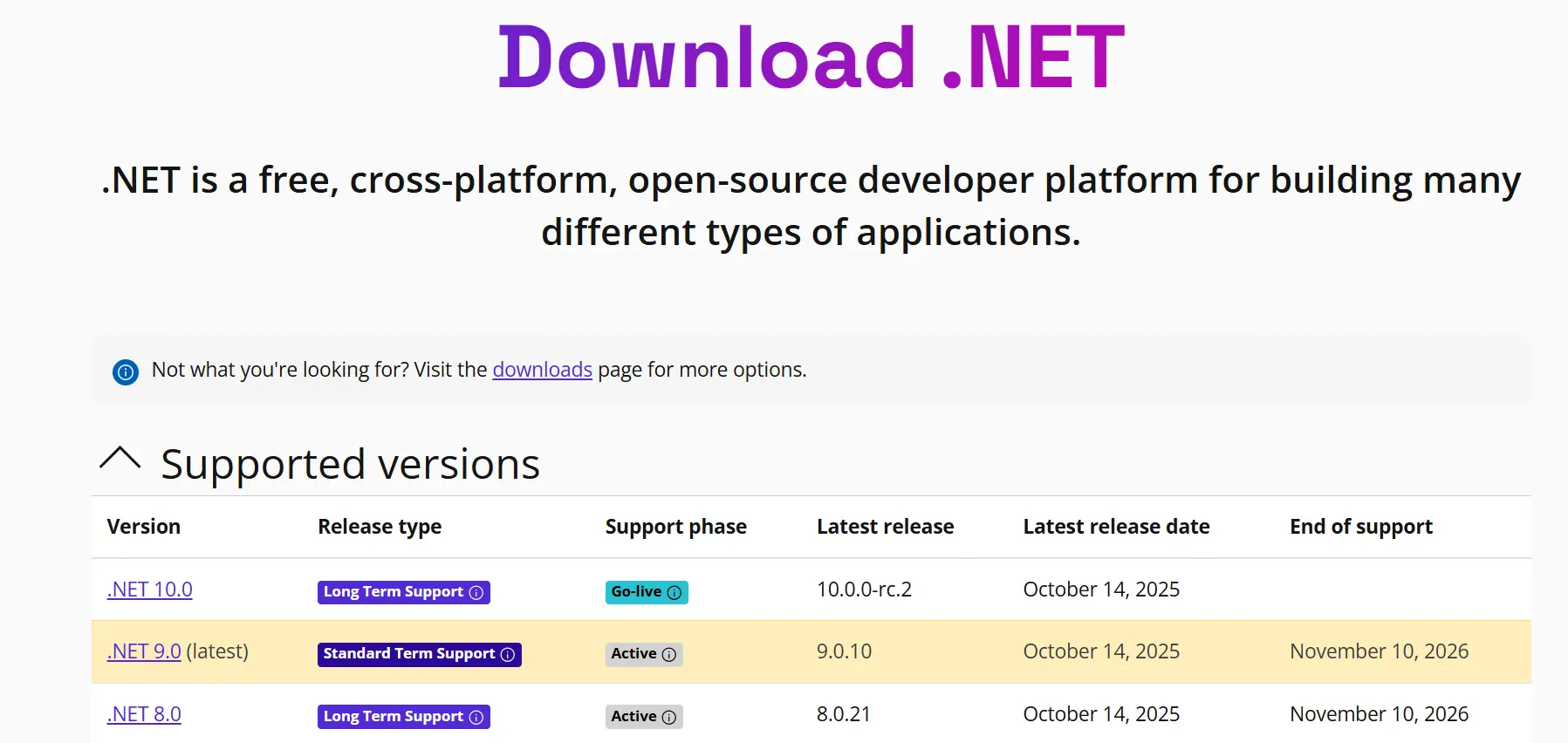Click the blue info icon beside the notice

point(126,372)
